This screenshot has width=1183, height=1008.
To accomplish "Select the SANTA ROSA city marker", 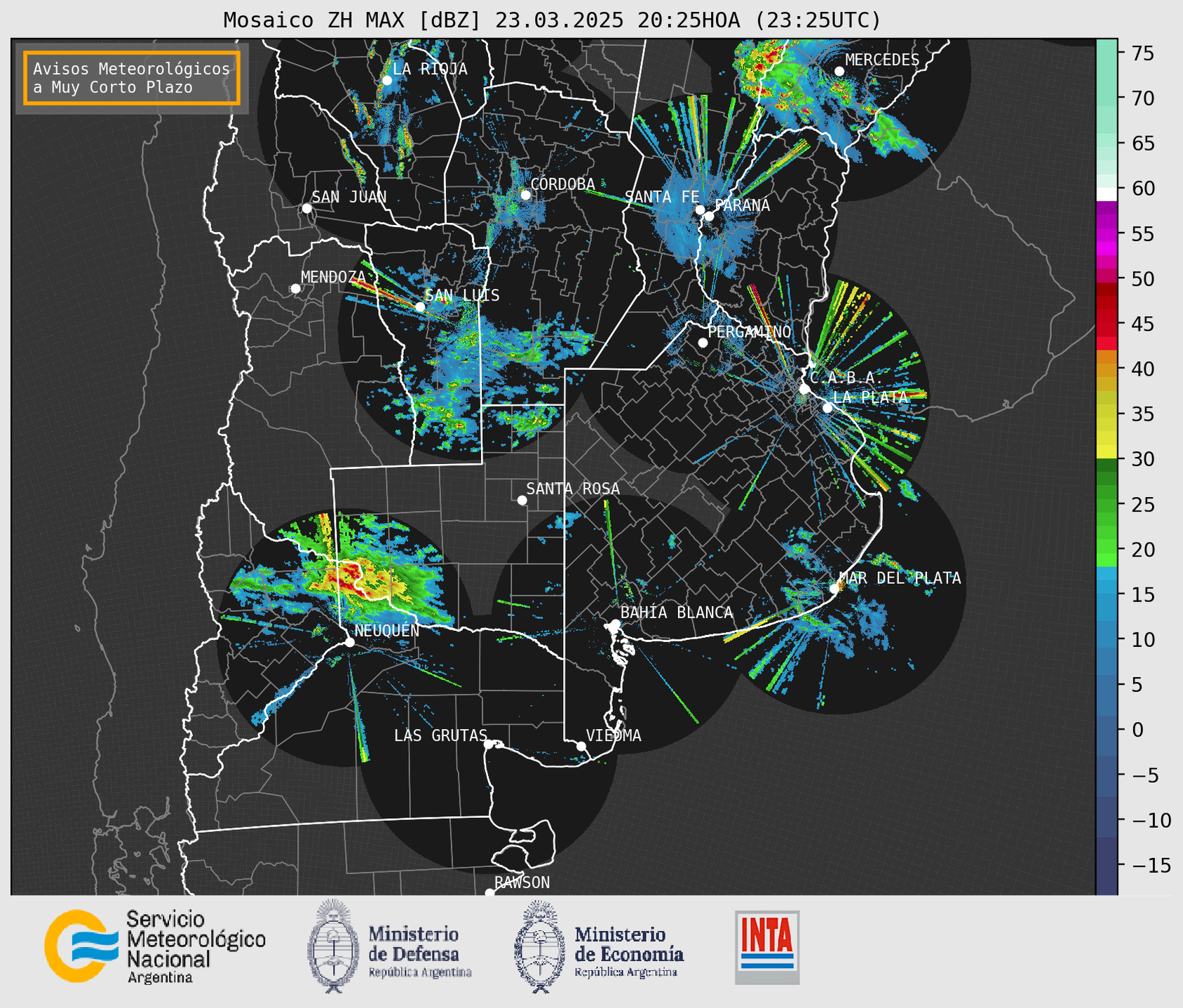I will 522,500.
